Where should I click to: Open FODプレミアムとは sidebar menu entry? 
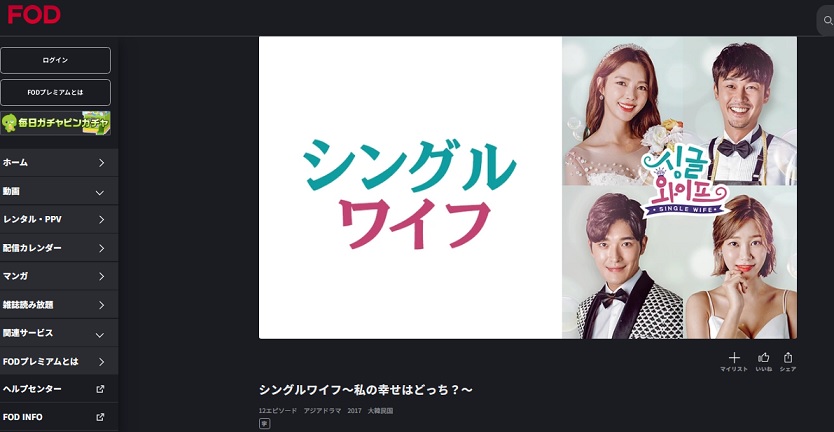59,361
